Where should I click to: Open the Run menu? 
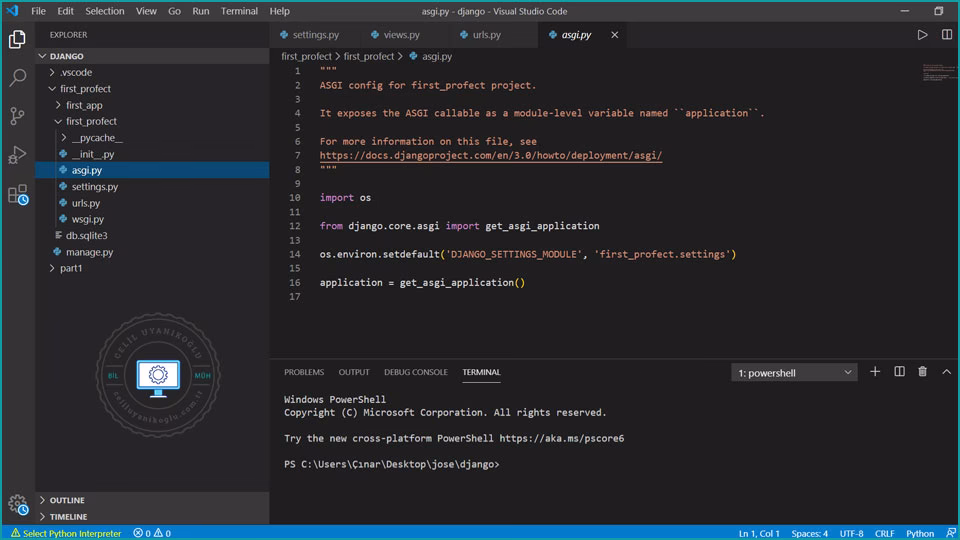click(200, 11)
